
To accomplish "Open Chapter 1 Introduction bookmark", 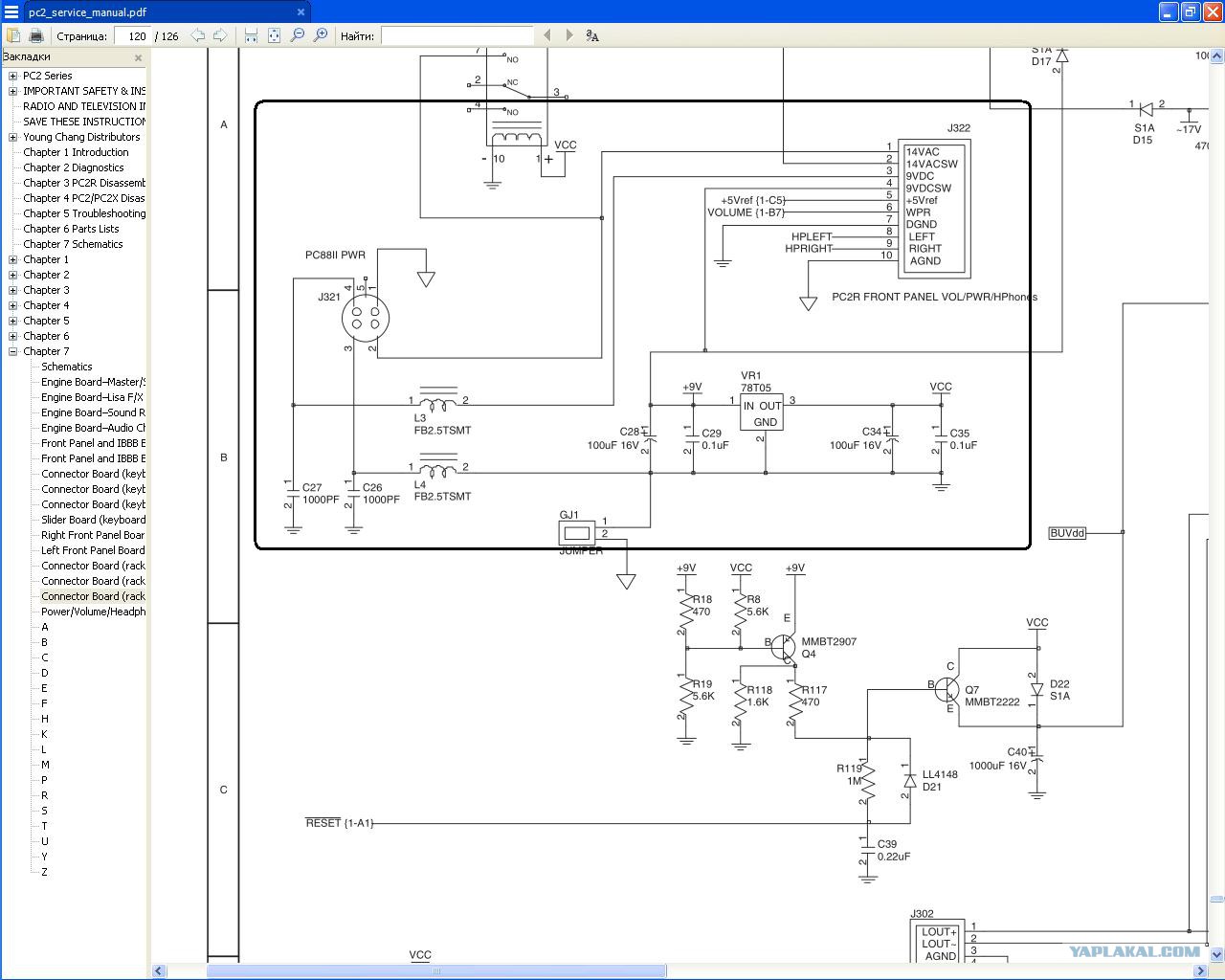I will coord(76,152).
